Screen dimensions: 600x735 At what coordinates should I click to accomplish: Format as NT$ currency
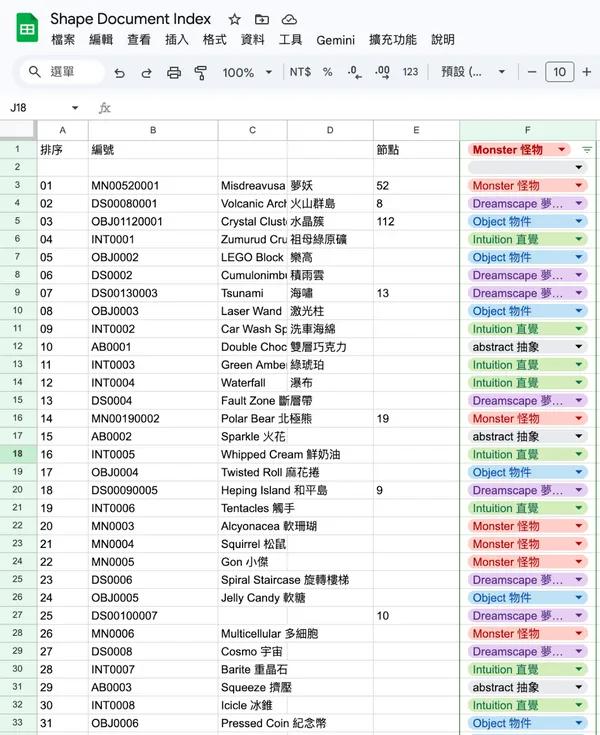pos(300,72)
